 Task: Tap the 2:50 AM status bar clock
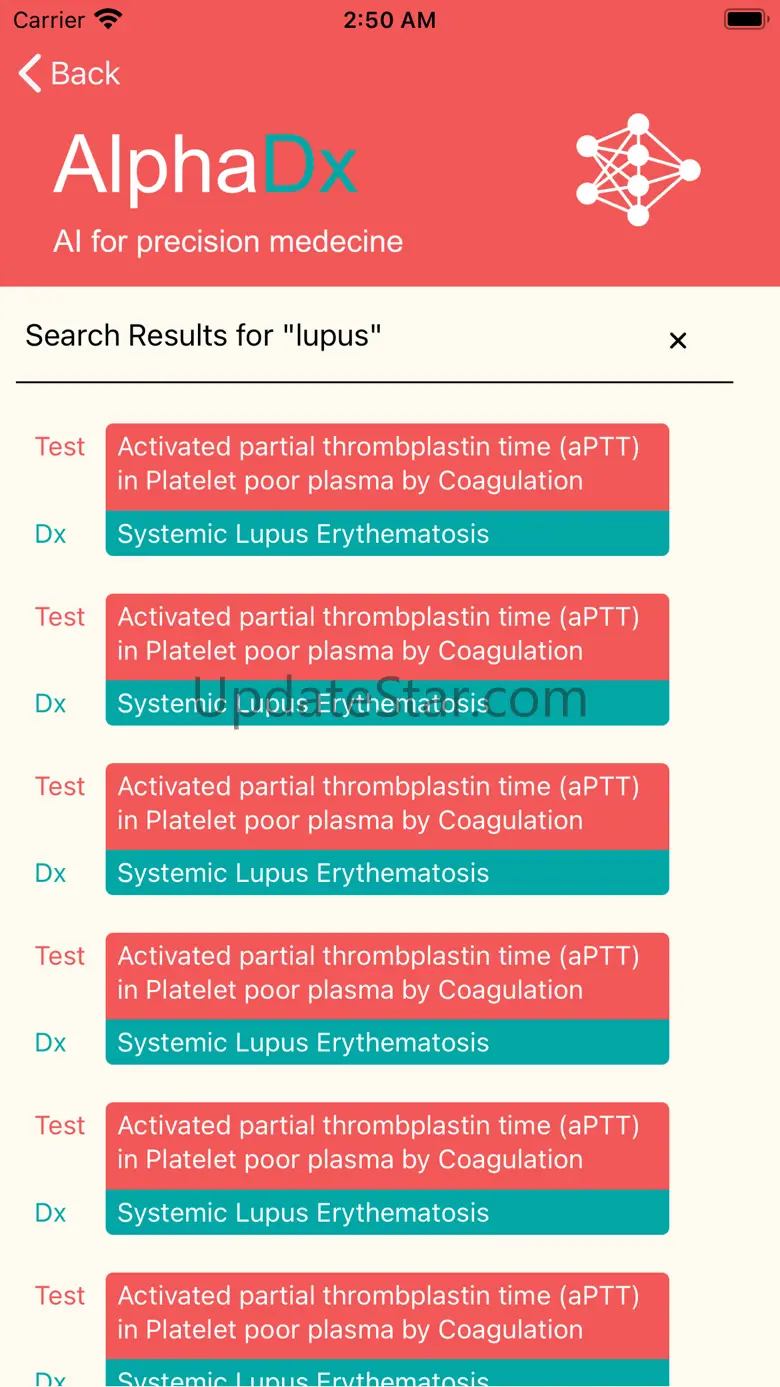(389, 20)
